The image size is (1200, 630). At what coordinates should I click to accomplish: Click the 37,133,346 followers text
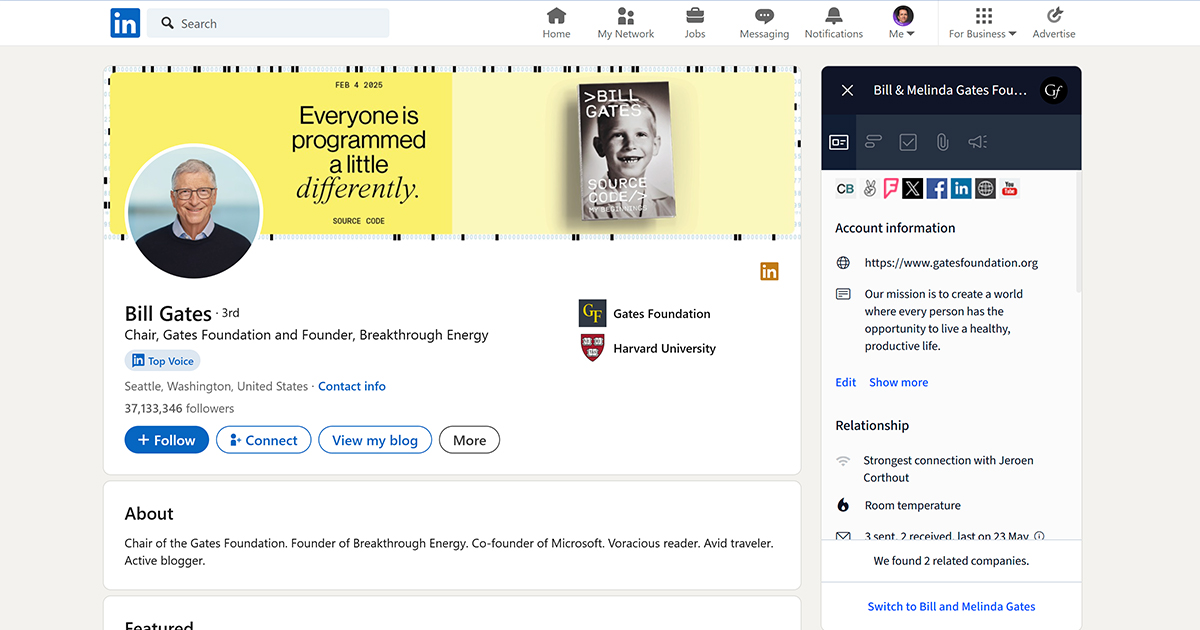point(179,408)
